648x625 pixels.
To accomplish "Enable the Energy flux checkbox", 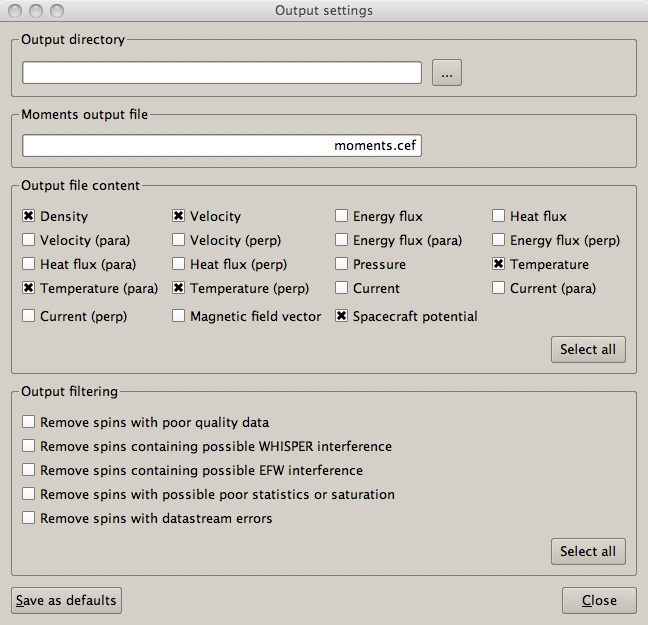I will tap(341, 216).
